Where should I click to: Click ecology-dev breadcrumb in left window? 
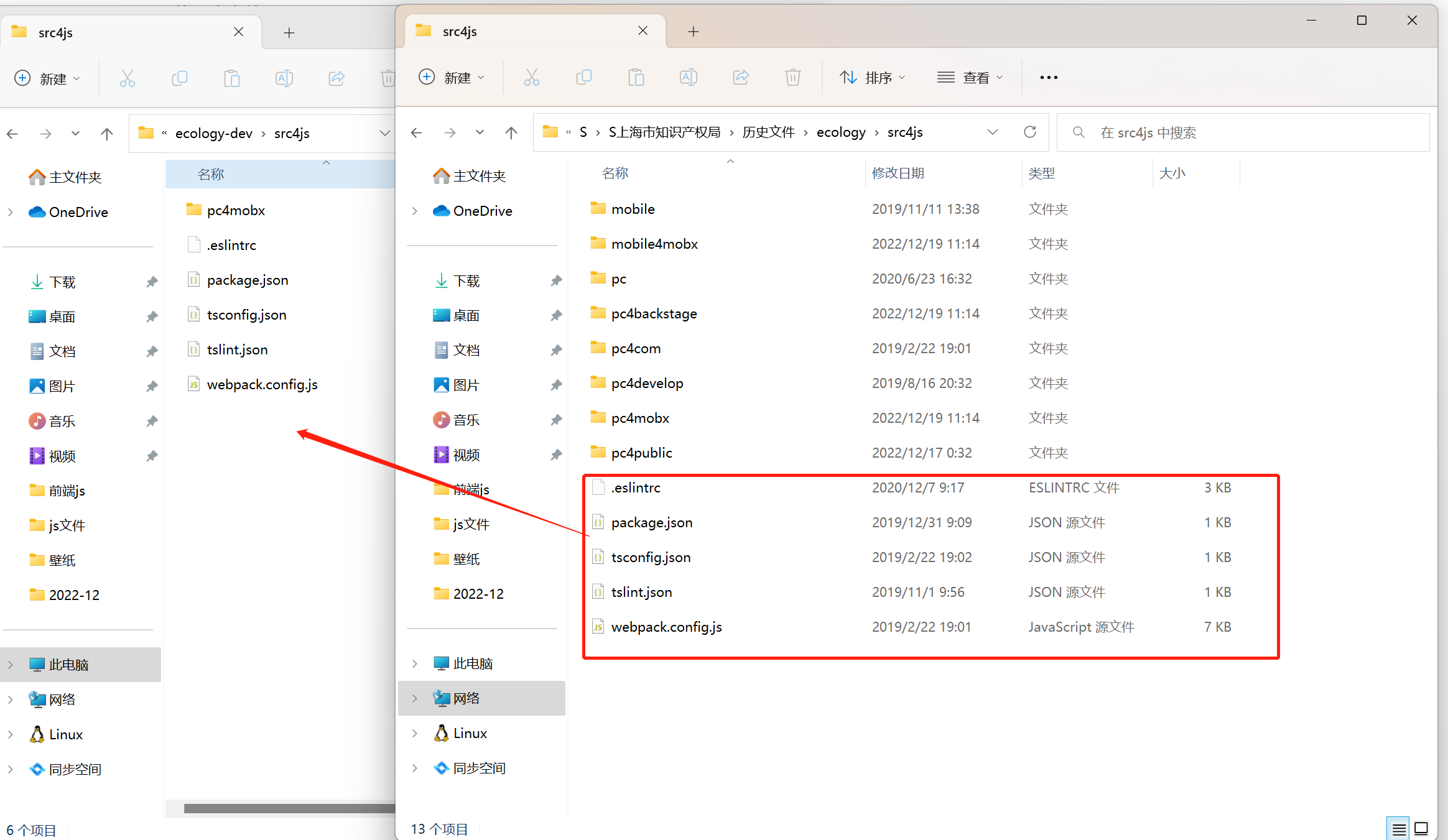point(214,133)
